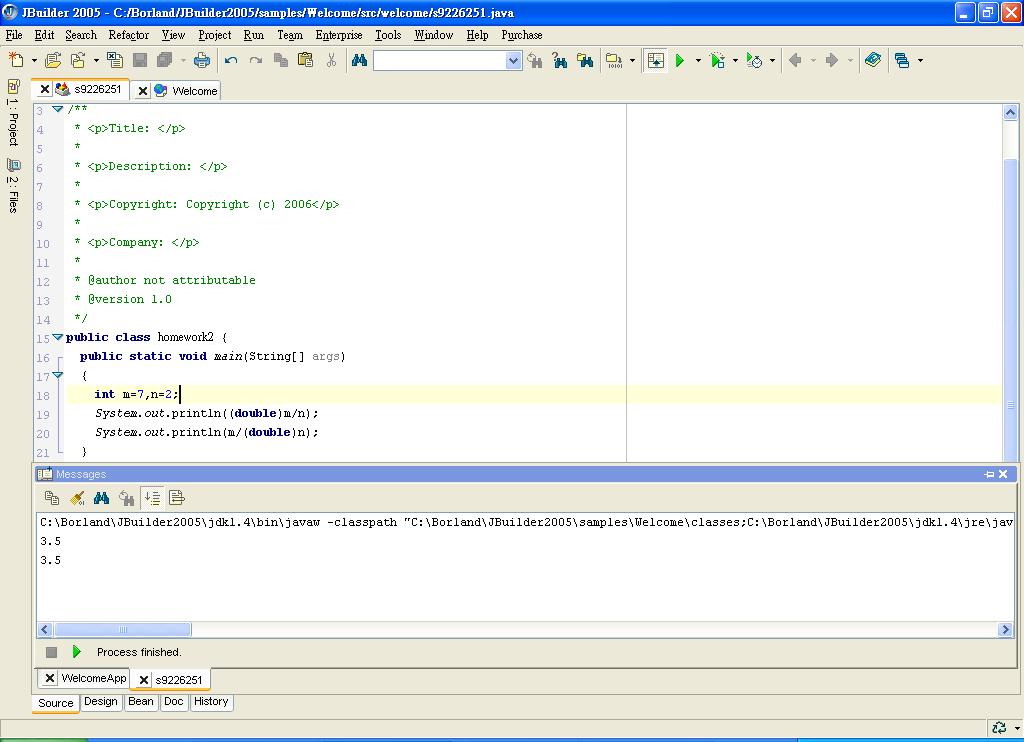Toggle auto-scroll in Messages toolbar
1024x742 pixels.
coord(152,498)
